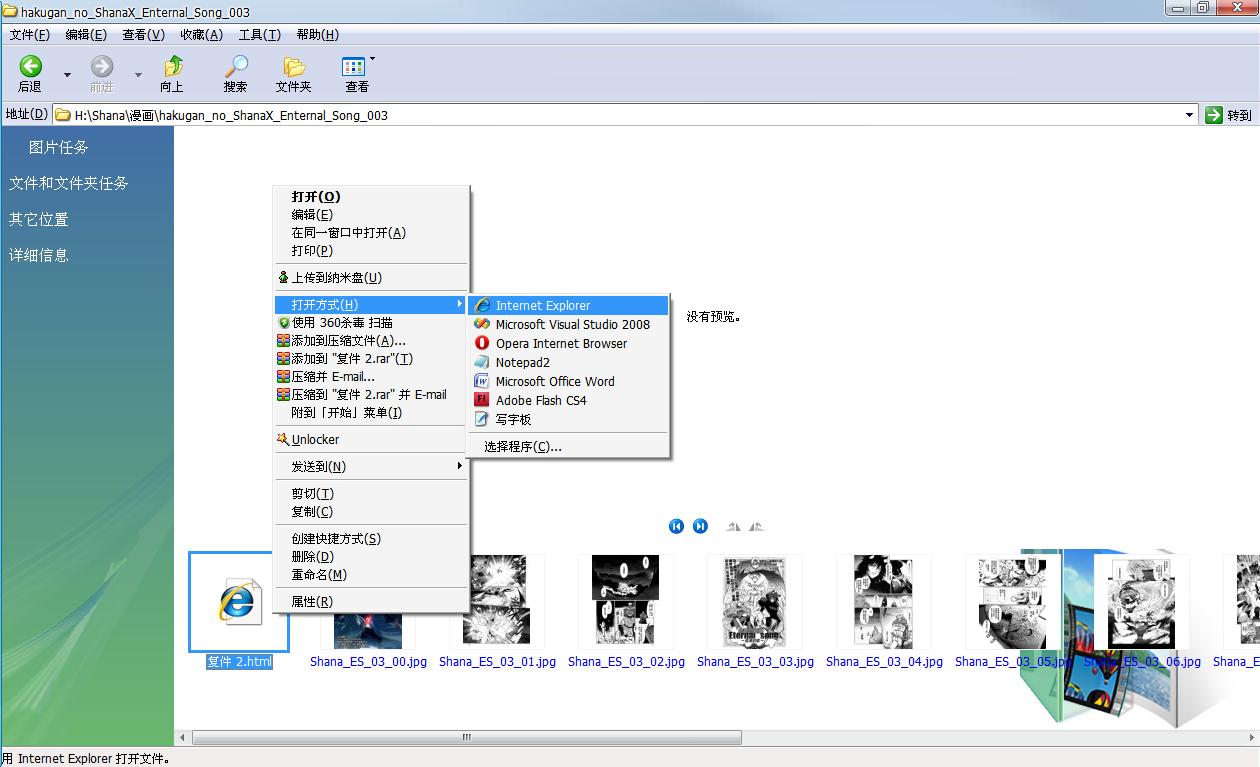The width and height of the screenshot is (1260, 767).
Task: Expand the 详细信息 panel
Action: pyautogui.click(x=39, y=255)
